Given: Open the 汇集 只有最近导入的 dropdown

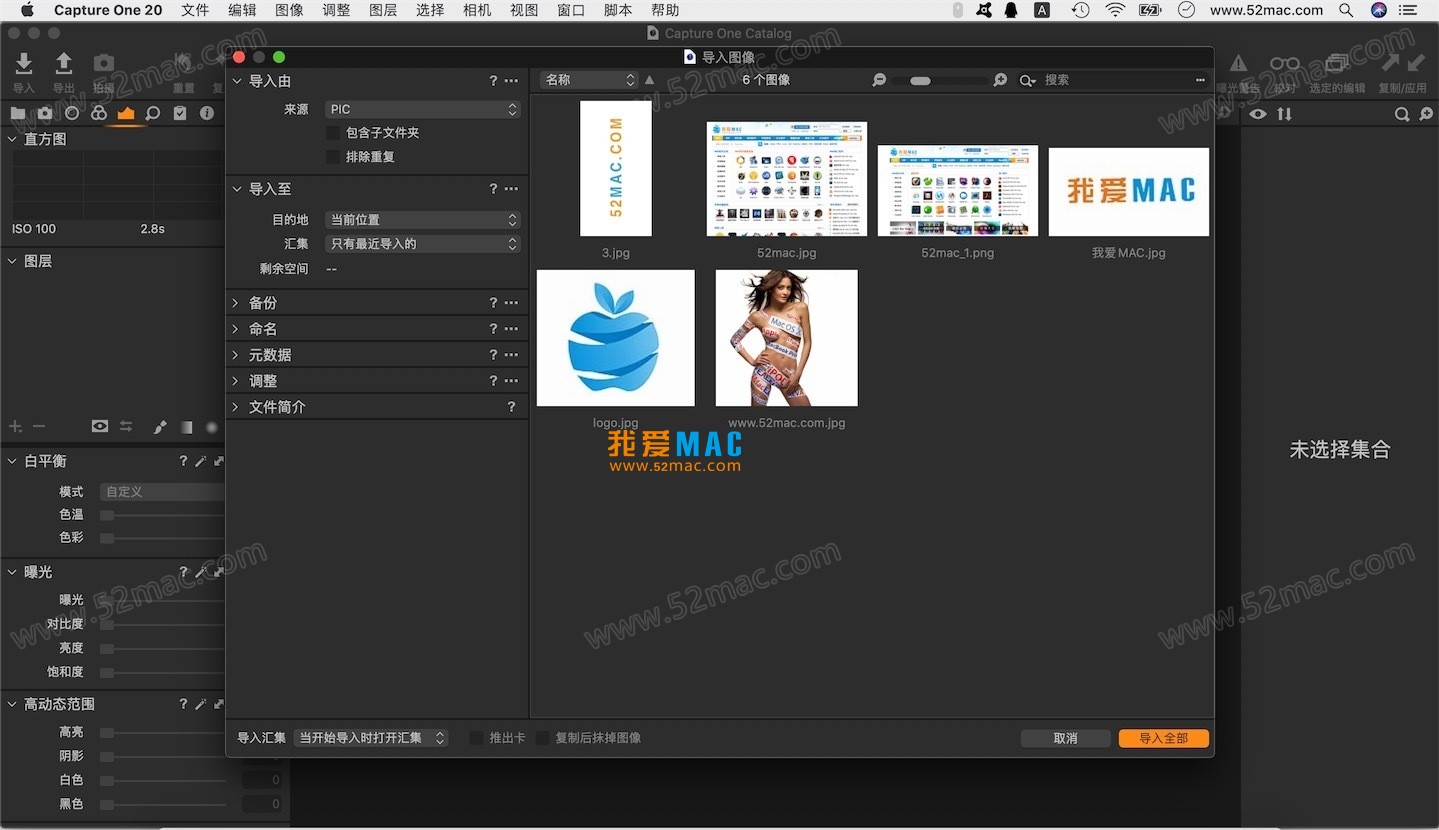Looking at the screenshot, I should [423, 244].
